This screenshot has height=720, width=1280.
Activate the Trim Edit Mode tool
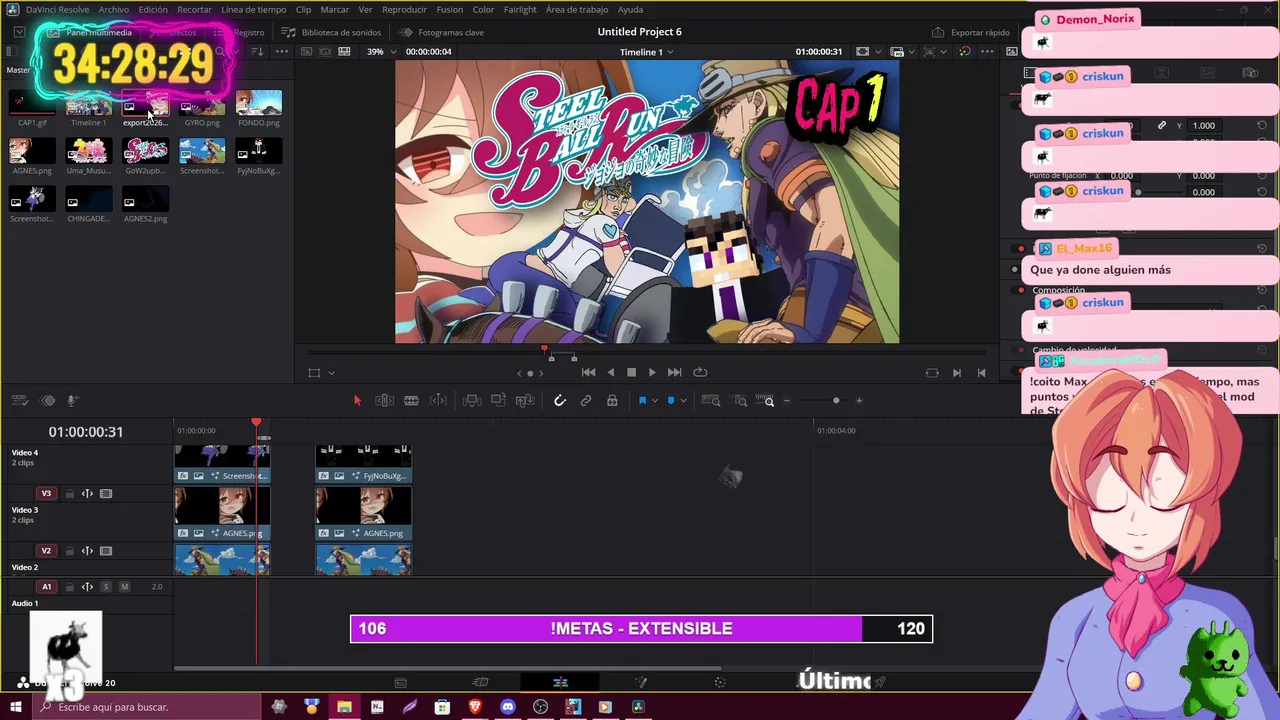pos(384,401)
